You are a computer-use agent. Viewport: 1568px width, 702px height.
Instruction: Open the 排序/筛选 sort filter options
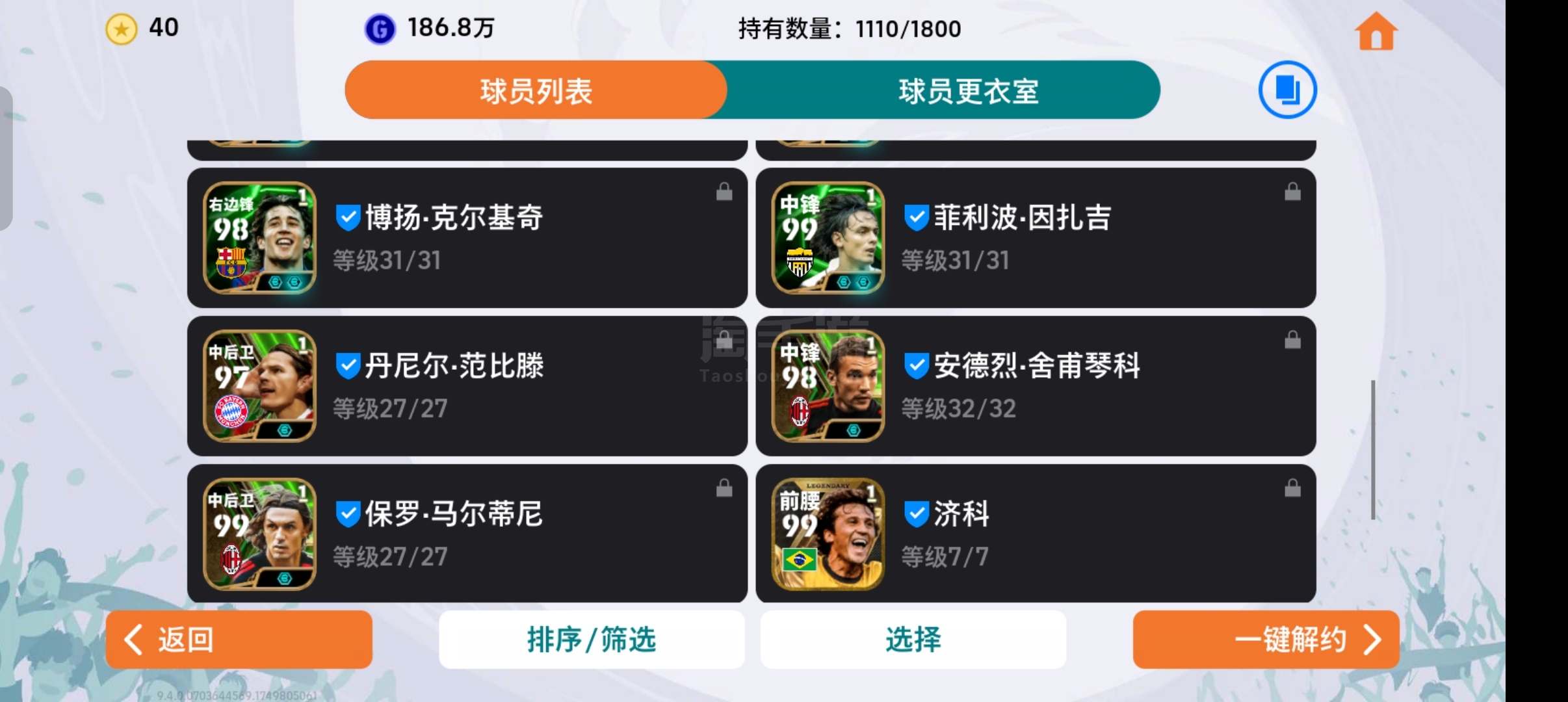(x=592, y=640)
